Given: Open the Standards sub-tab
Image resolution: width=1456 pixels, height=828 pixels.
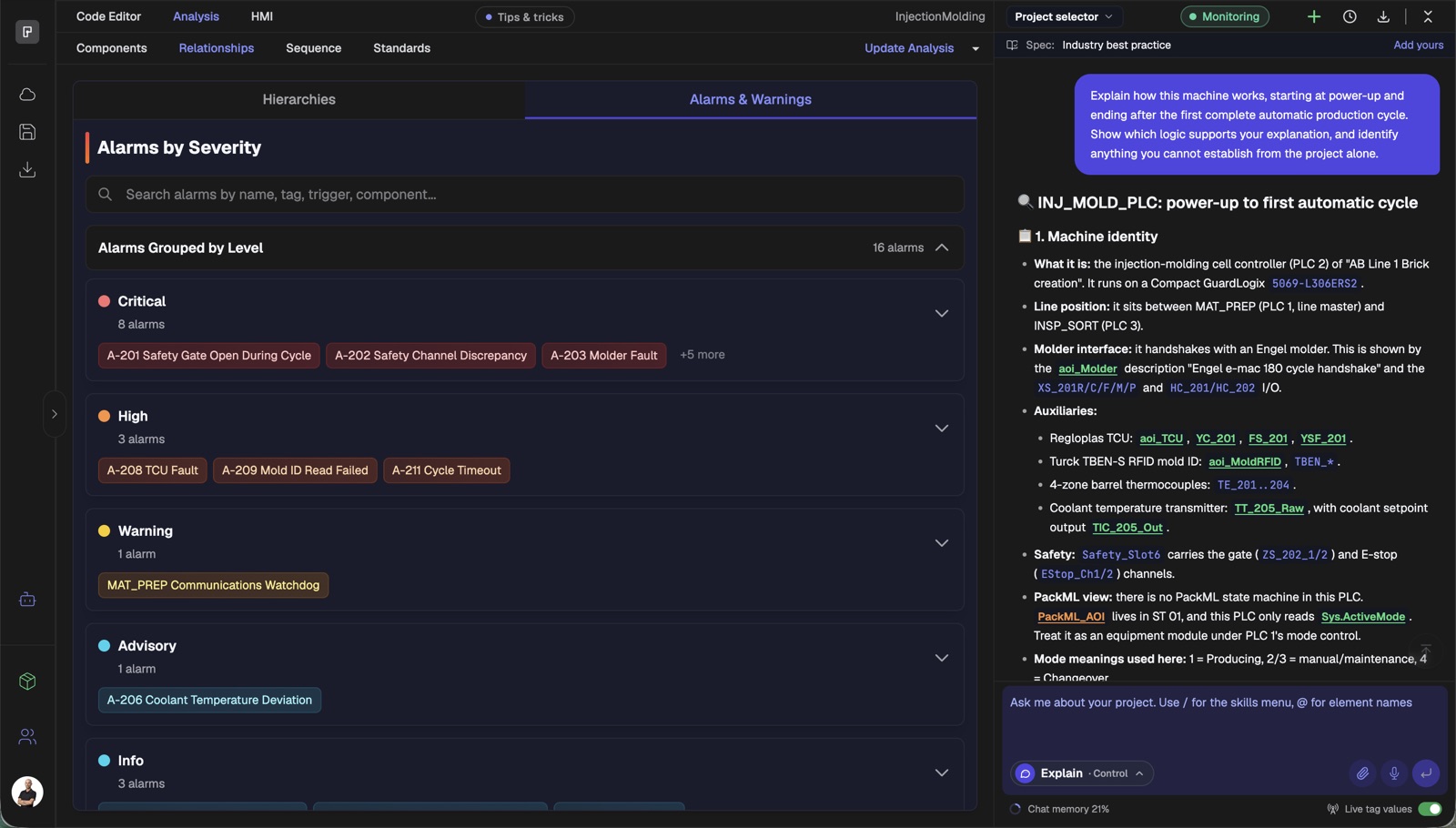Looking at the screenshot, I should click(x=401, y=48).
